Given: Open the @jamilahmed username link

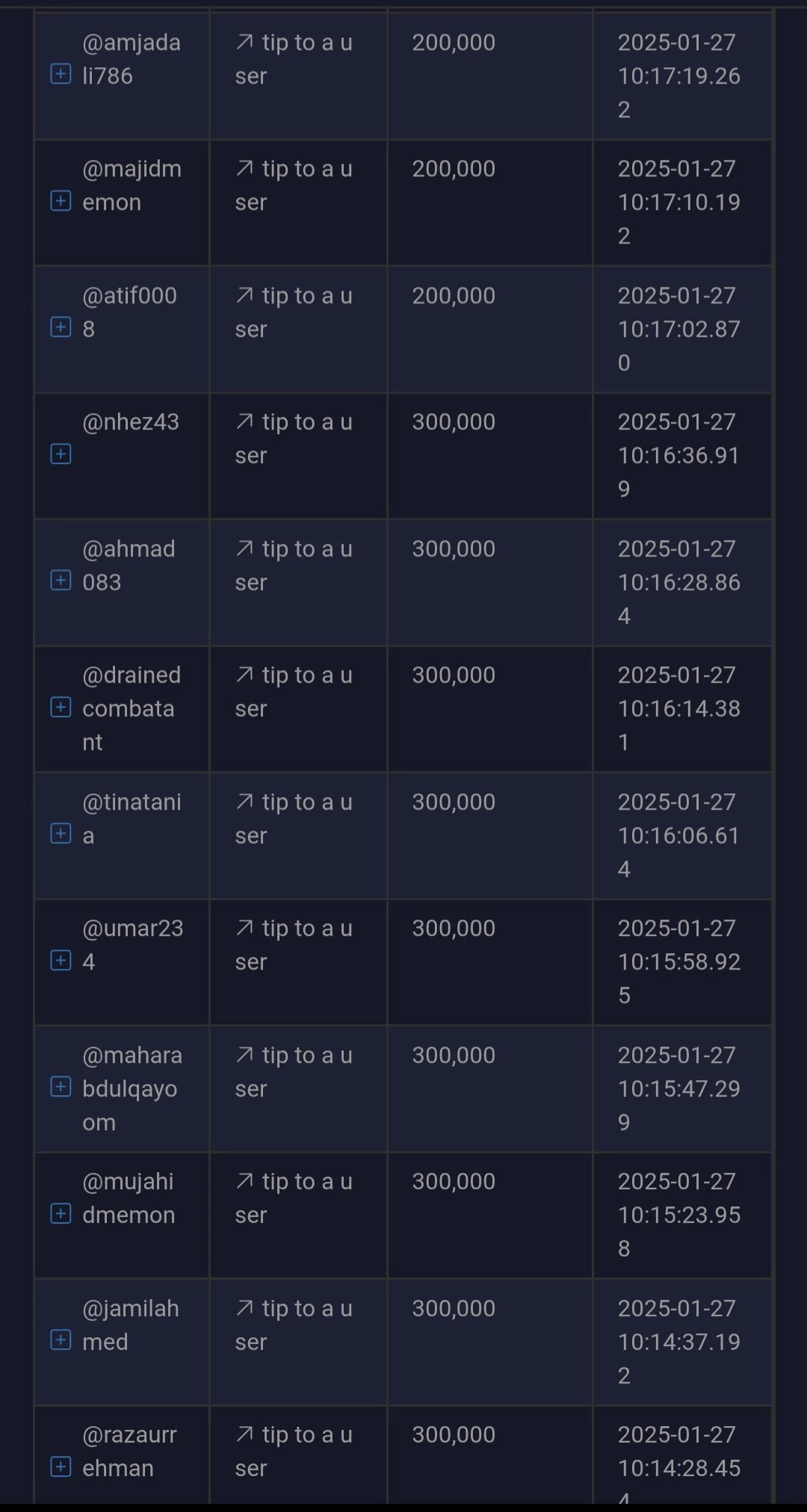Looking at the screenshot, I should [131, 1324].
